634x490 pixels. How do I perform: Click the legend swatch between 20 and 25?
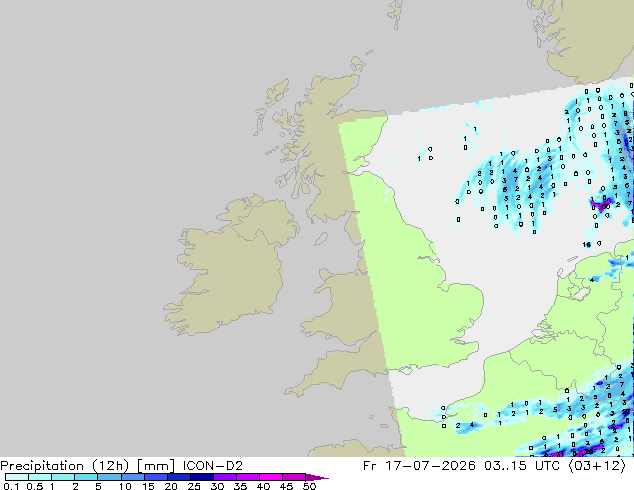pyautogui.click(x=178, y=477)
